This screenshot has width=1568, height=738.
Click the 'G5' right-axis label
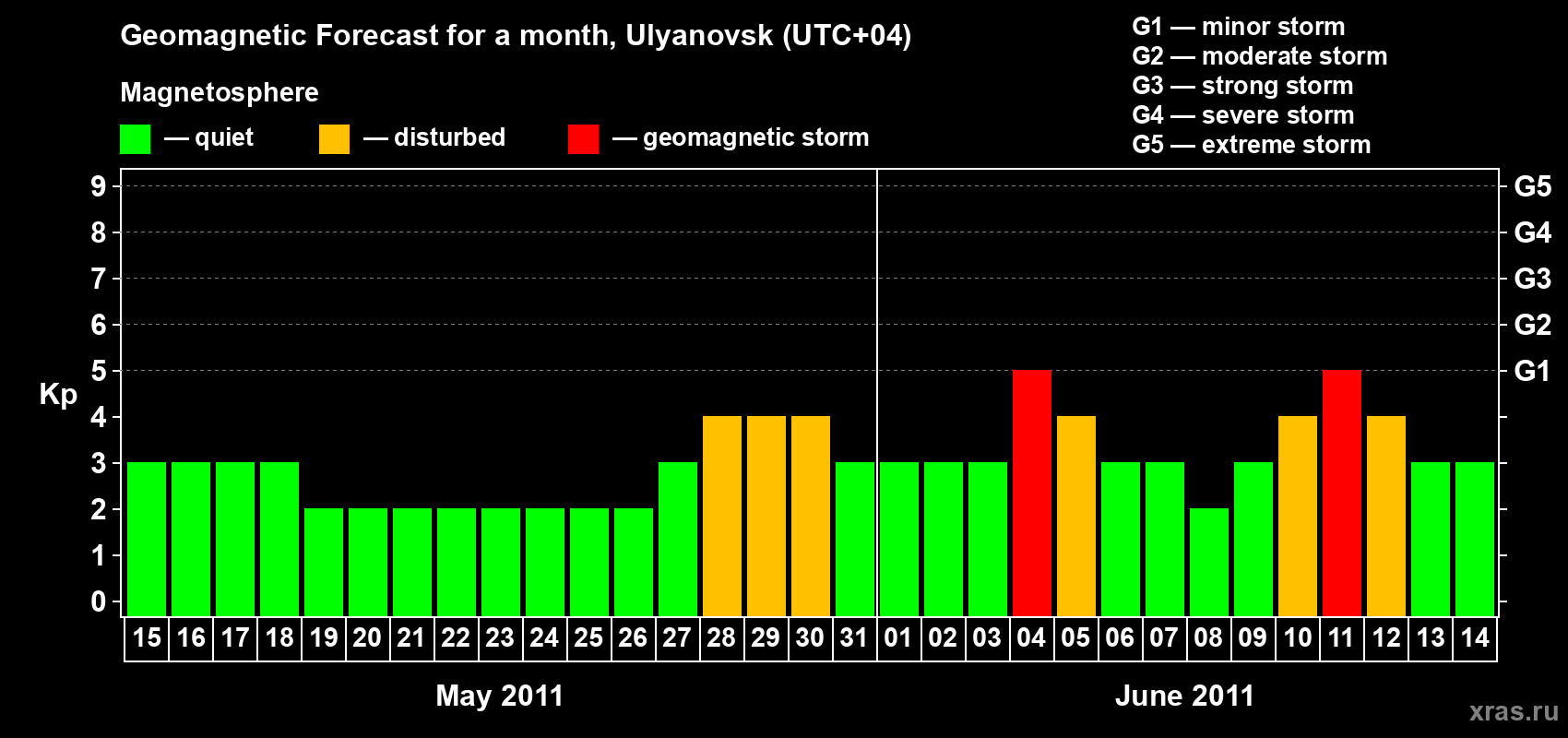click(1533, 186)
